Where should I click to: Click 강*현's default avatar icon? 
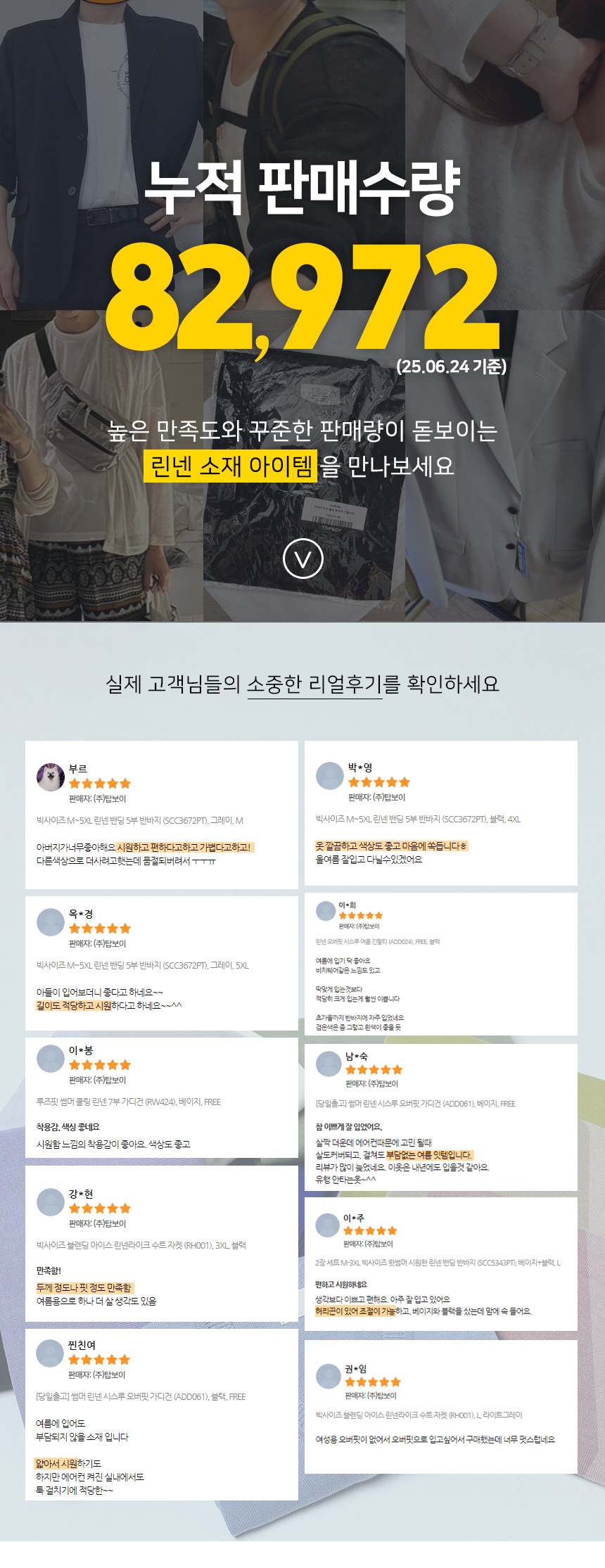click(x=51, y=1202)
